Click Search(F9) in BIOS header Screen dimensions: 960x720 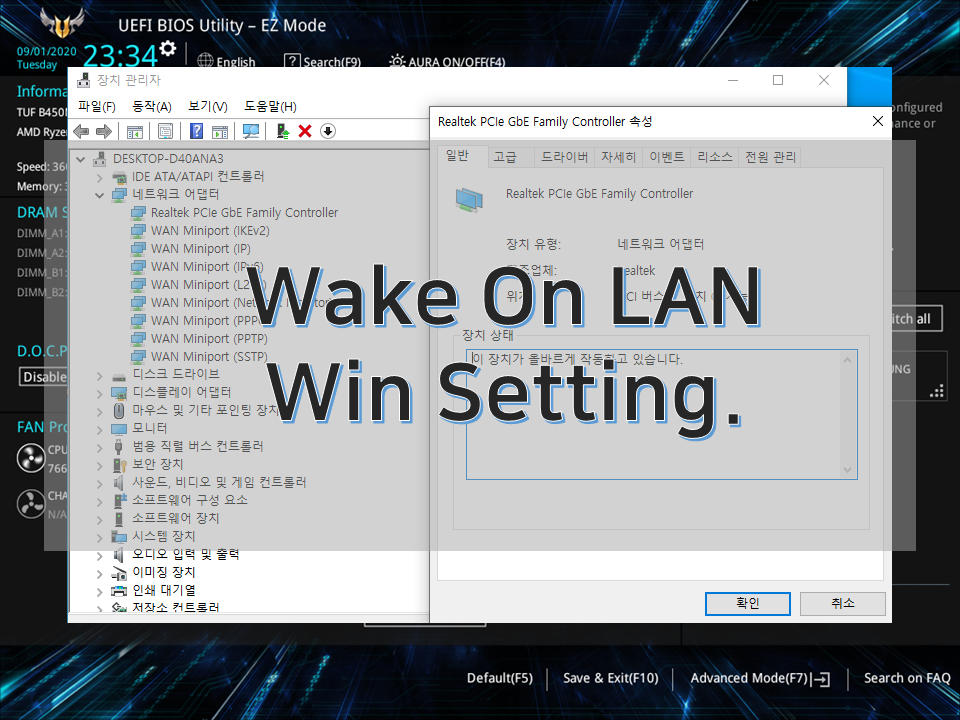323,61
